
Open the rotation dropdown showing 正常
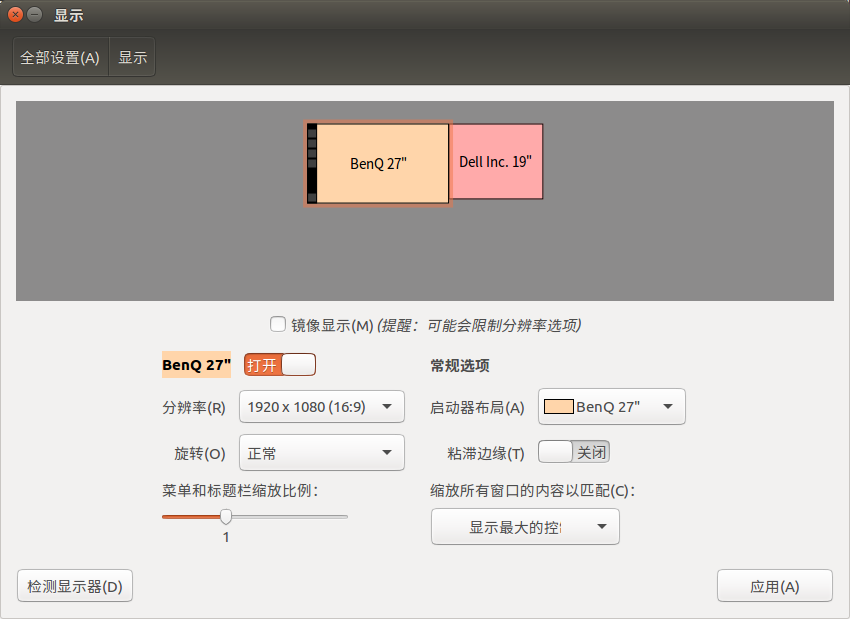[321, 453]
